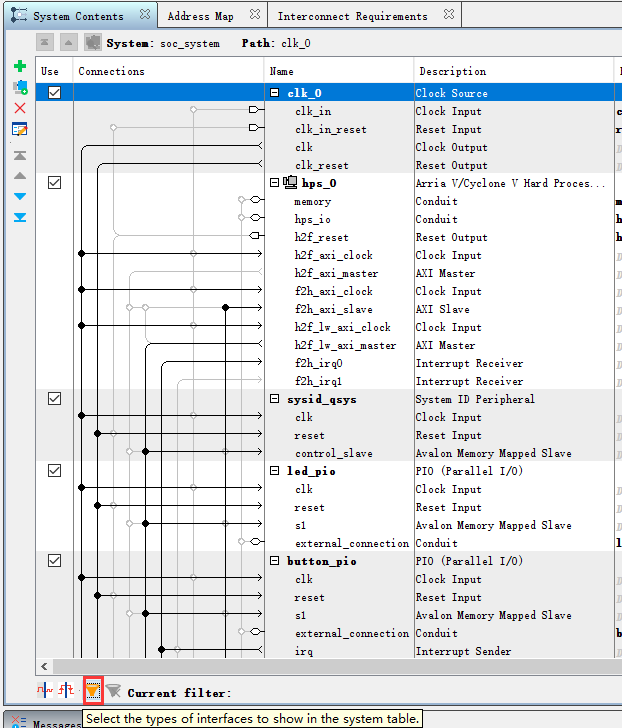Screen dimensions: 622x728
Task: Close the Interconnect Requirements tab
Action: [x=449, y=14]
